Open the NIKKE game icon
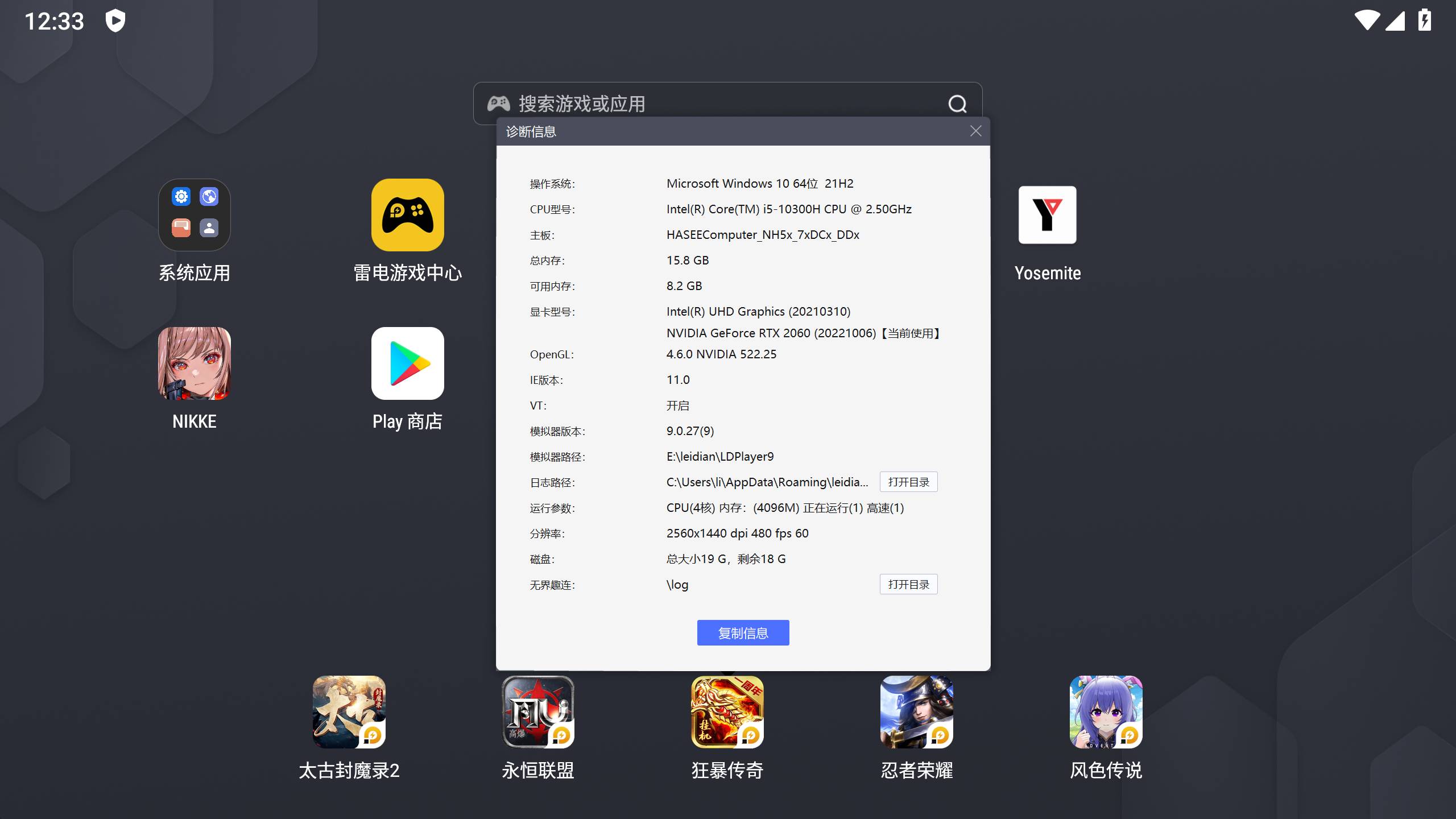This screenshot has height=819, width=1456. click(x=194, y=363)
